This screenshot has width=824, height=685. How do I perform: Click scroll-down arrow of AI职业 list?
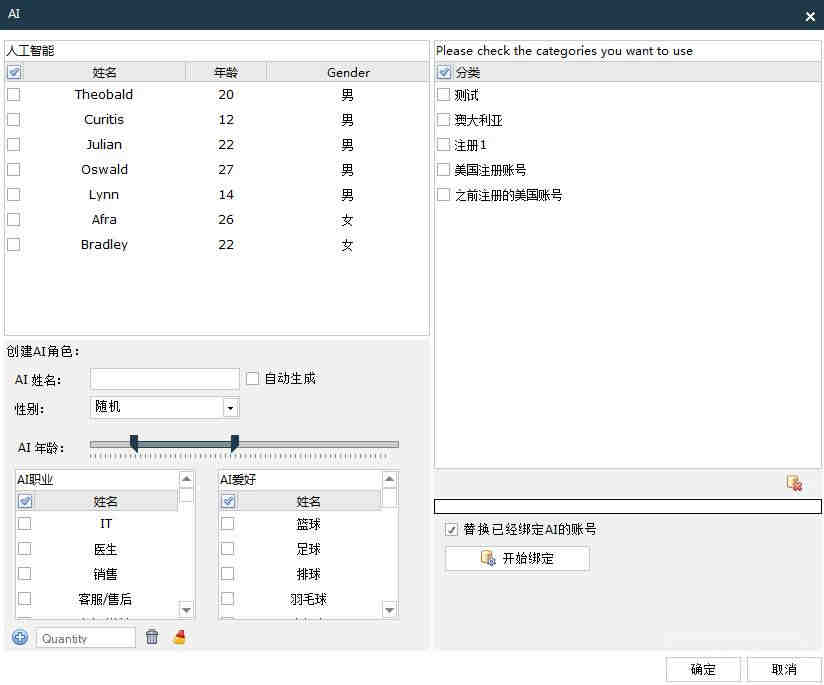[186, 610]
